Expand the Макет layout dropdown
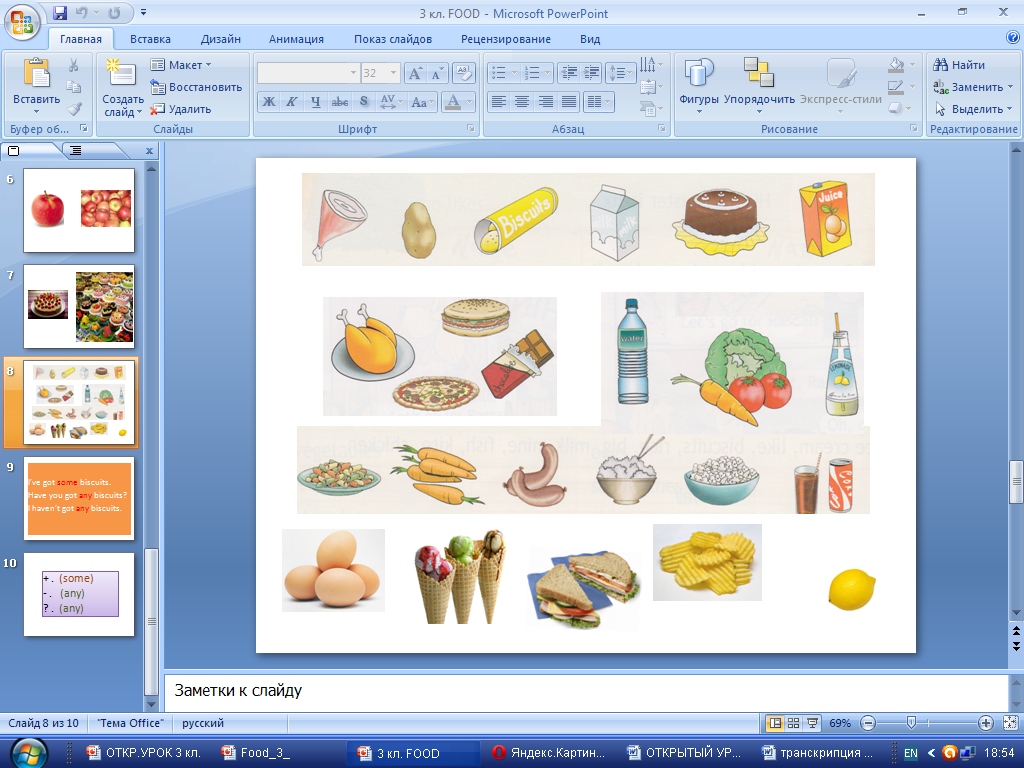1024x768 pixels. [x=181, y=65]
